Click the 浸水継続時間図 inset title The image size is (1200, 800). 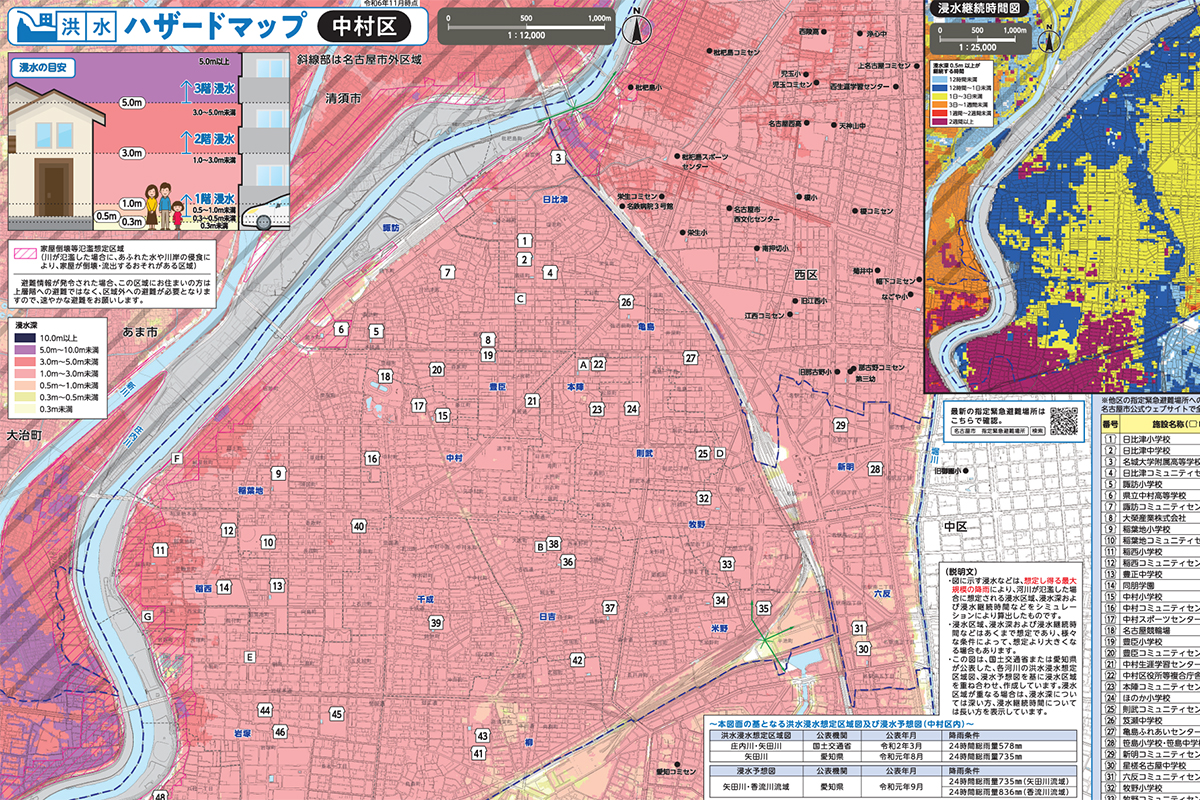pyautogui.click(x=980, y=8)
